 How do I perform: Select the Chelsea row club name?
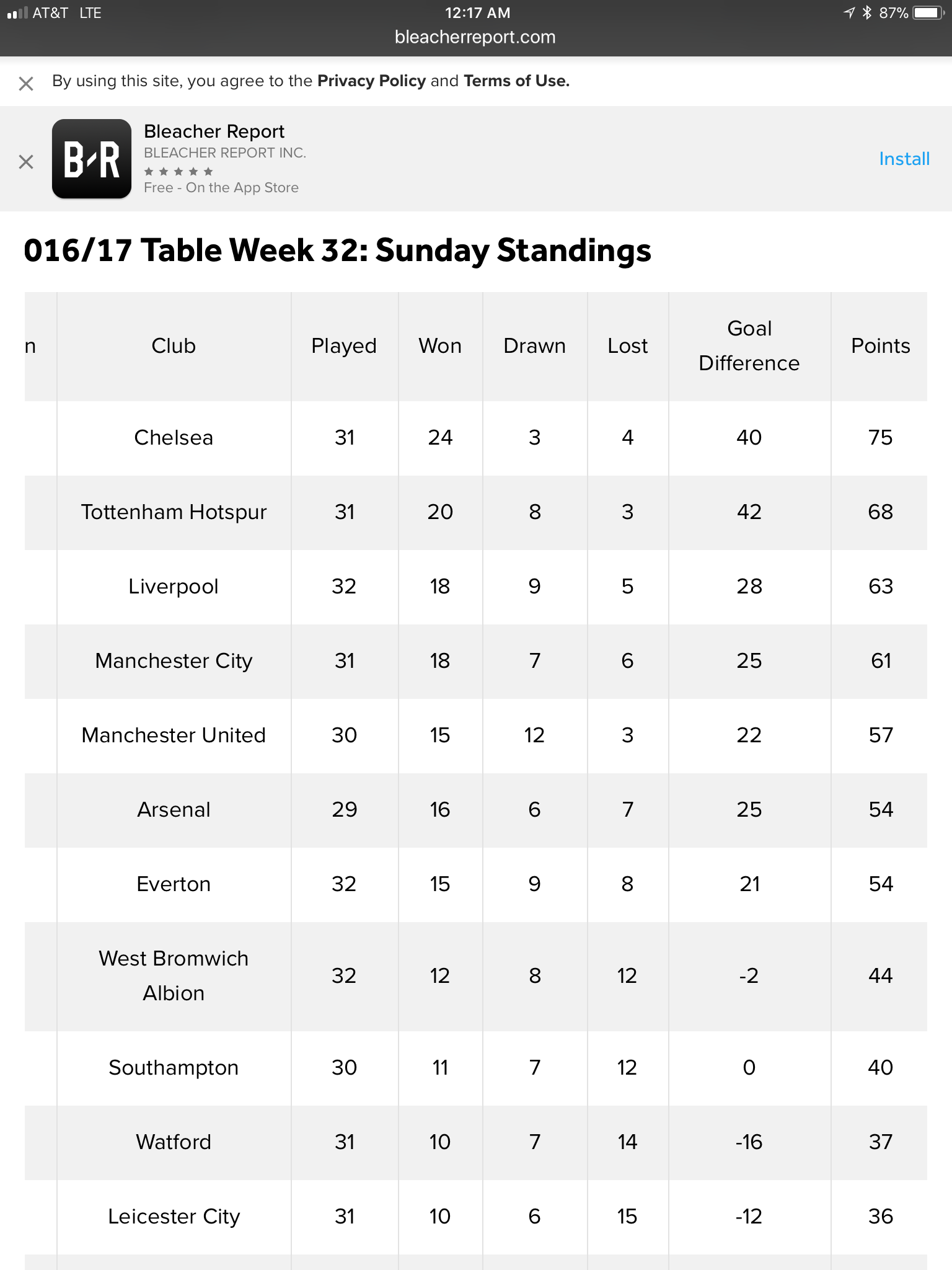pos(174,438)
